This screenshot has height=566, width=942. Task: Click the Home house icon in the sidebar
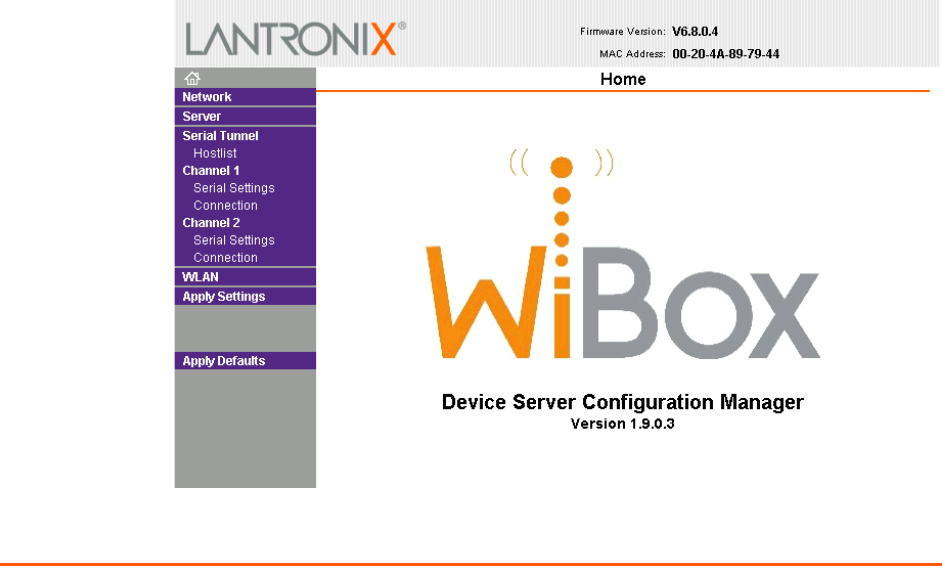[x=192, y=78]
